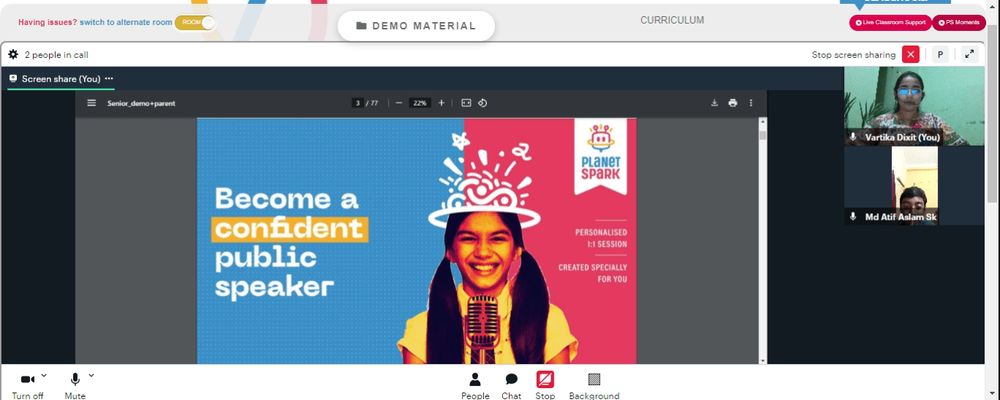Download the Senior_demo+parent PDF

[714, 103]
